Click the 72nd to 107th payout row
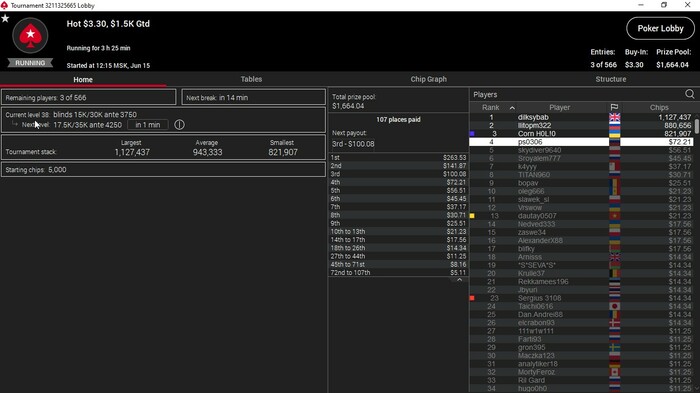The width and height of the screenshot is (700, 393). coord(398,272)
